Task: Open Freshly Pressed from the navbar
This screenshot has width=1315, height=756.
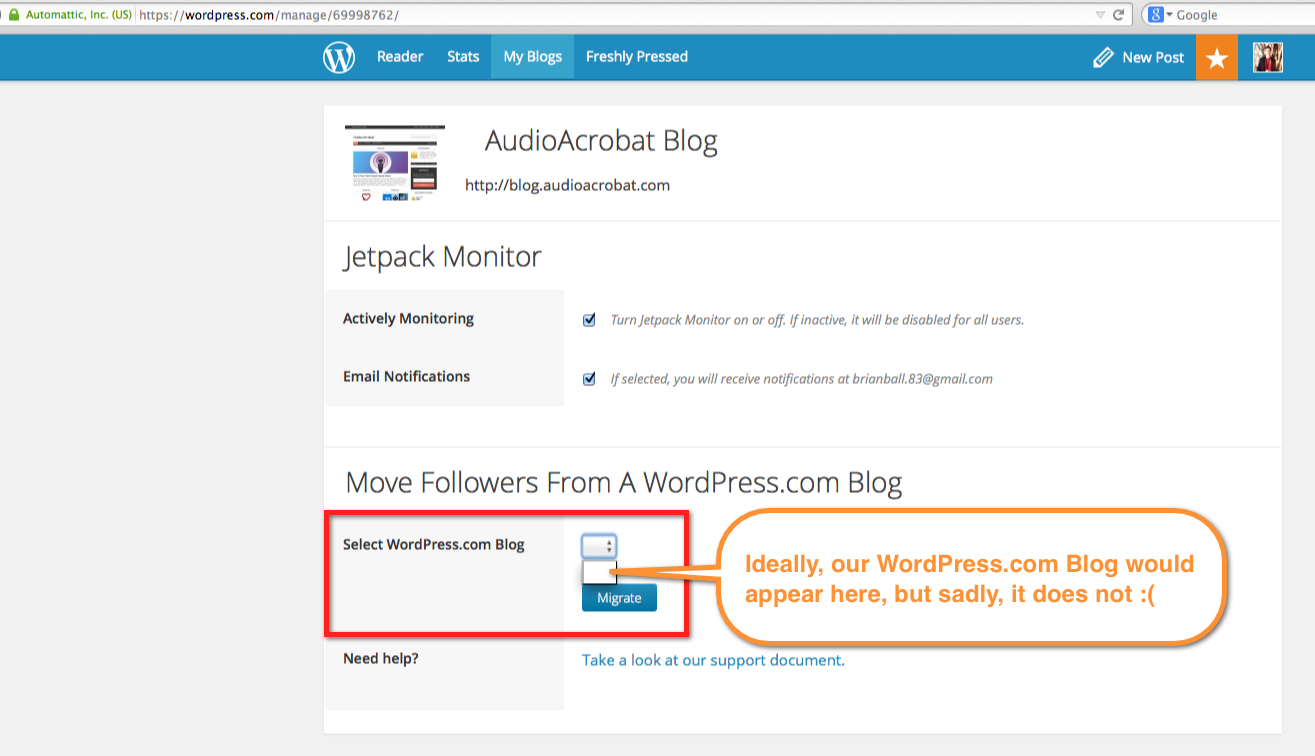Action: click(636, 57)
